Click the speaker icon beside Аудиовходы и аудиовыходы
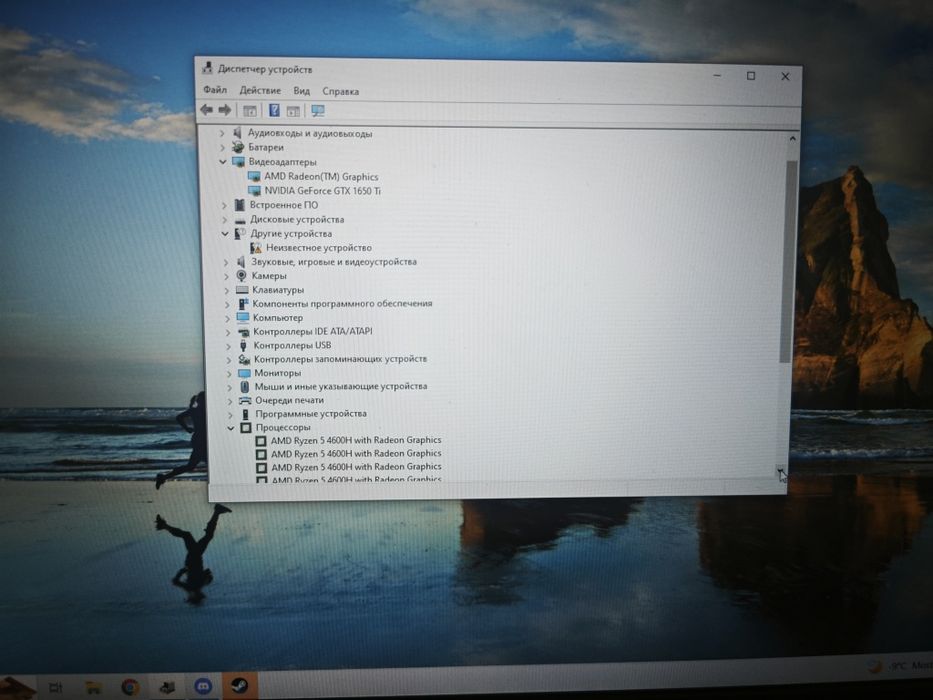933x700 pixels. pos(237,133)
